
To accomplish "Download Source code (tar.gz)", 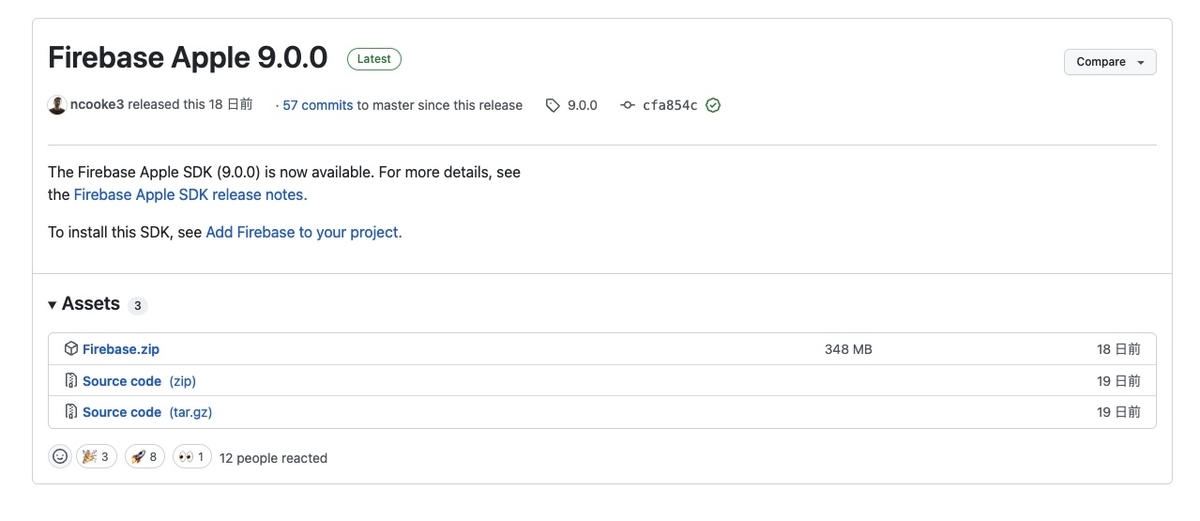I will point(147,412).
